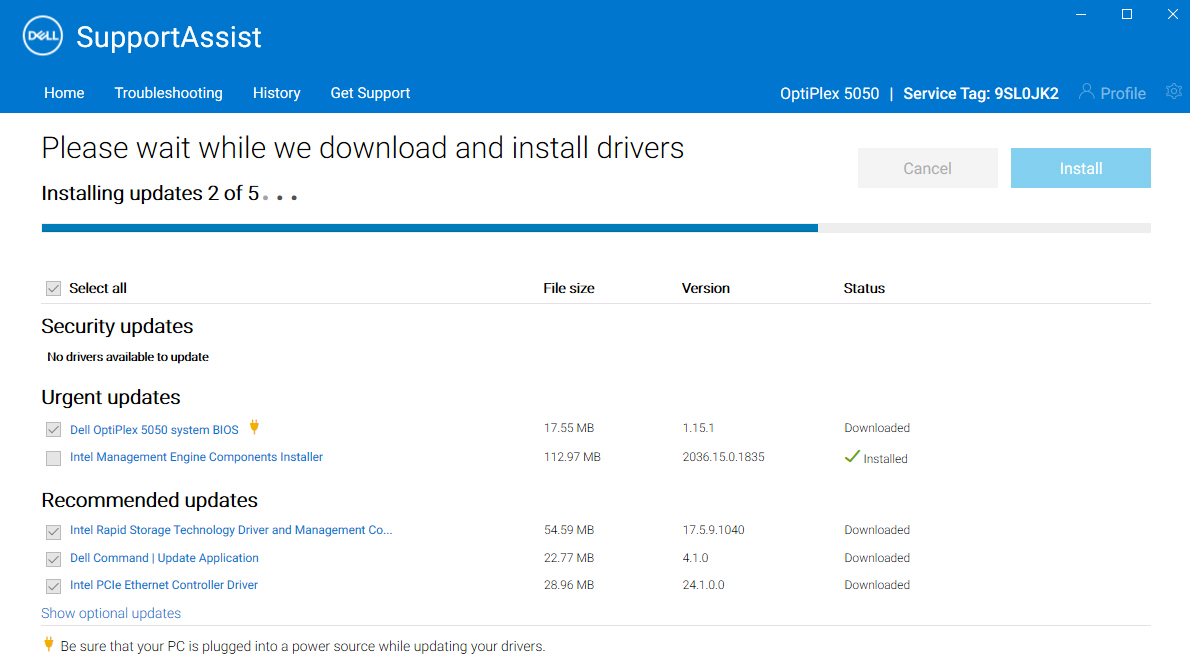Go to the Get Support tab
This screenshot has width=1190, height=664.
370,93
